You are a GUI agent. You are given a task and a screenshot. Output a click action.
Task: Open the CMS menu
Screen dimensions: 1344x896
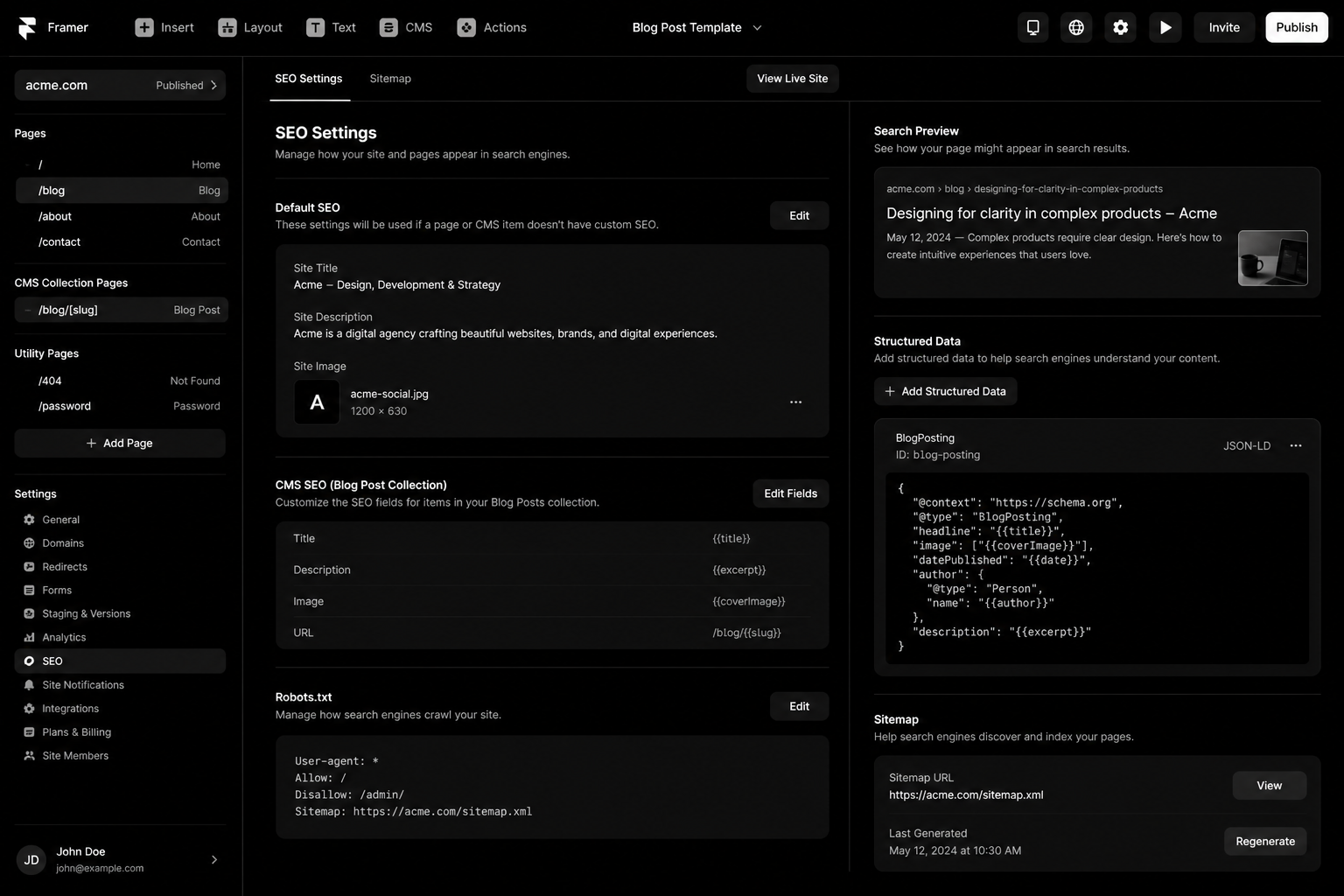pos(406,28)
